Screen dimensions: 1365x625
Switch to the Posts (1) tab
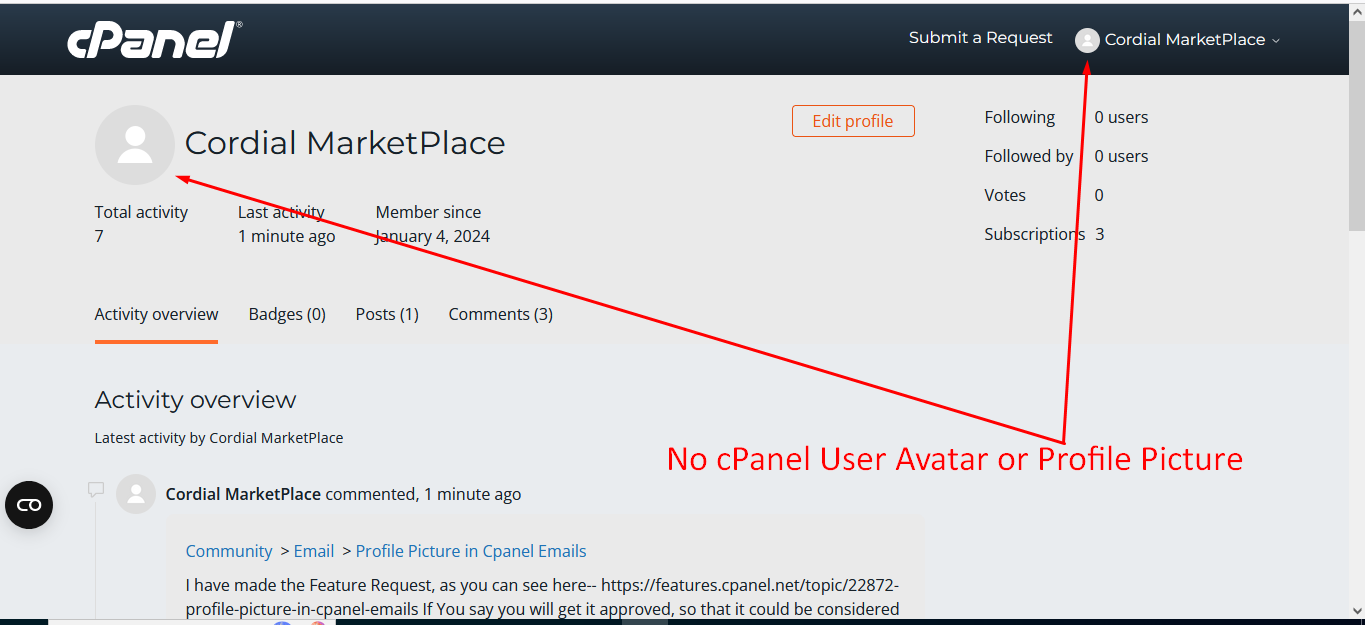pos(387,314)
